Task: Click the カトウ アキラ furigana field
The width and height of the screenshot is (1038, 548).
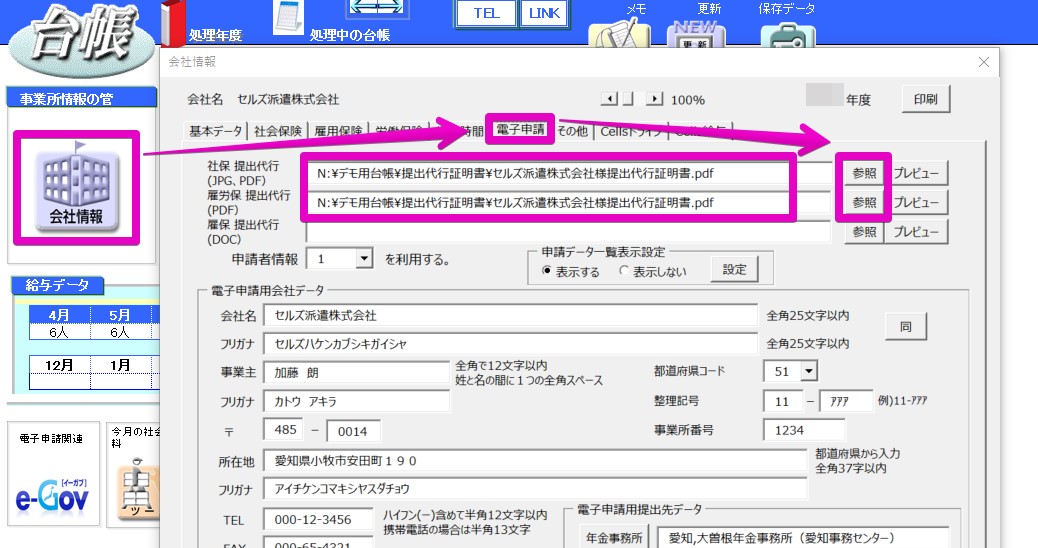Action: (x=356, y=401)
